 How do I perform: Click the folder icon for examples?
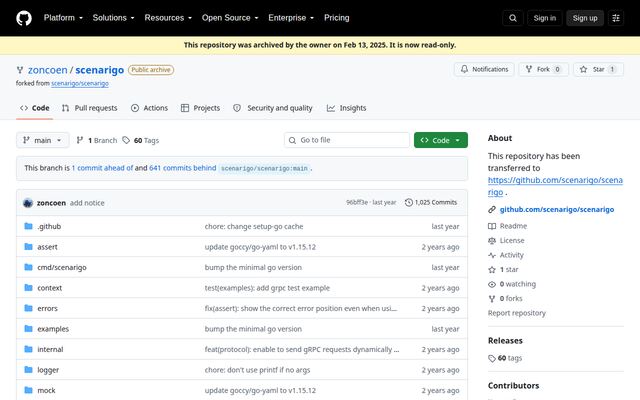[28, 328]
